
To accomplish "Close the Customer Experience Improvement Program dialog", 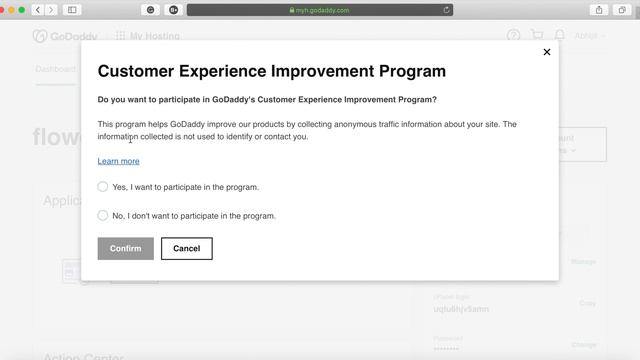I will (x=547, y=52).
